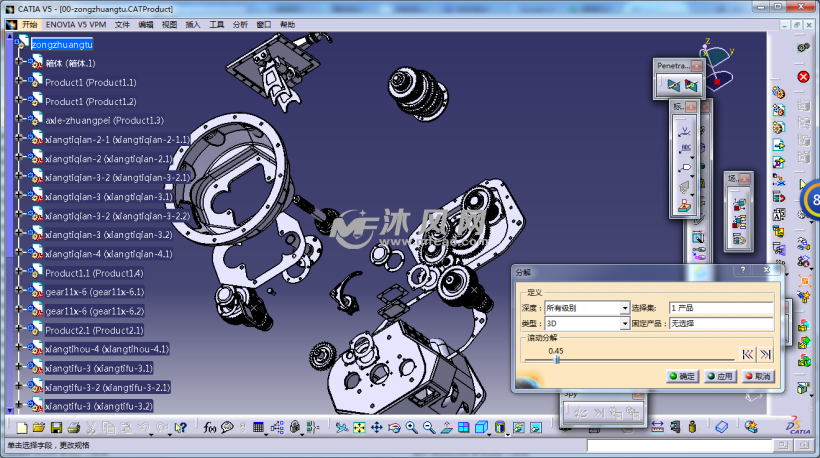Click the Measure Between ruler icon

click(x=657, y=427)
